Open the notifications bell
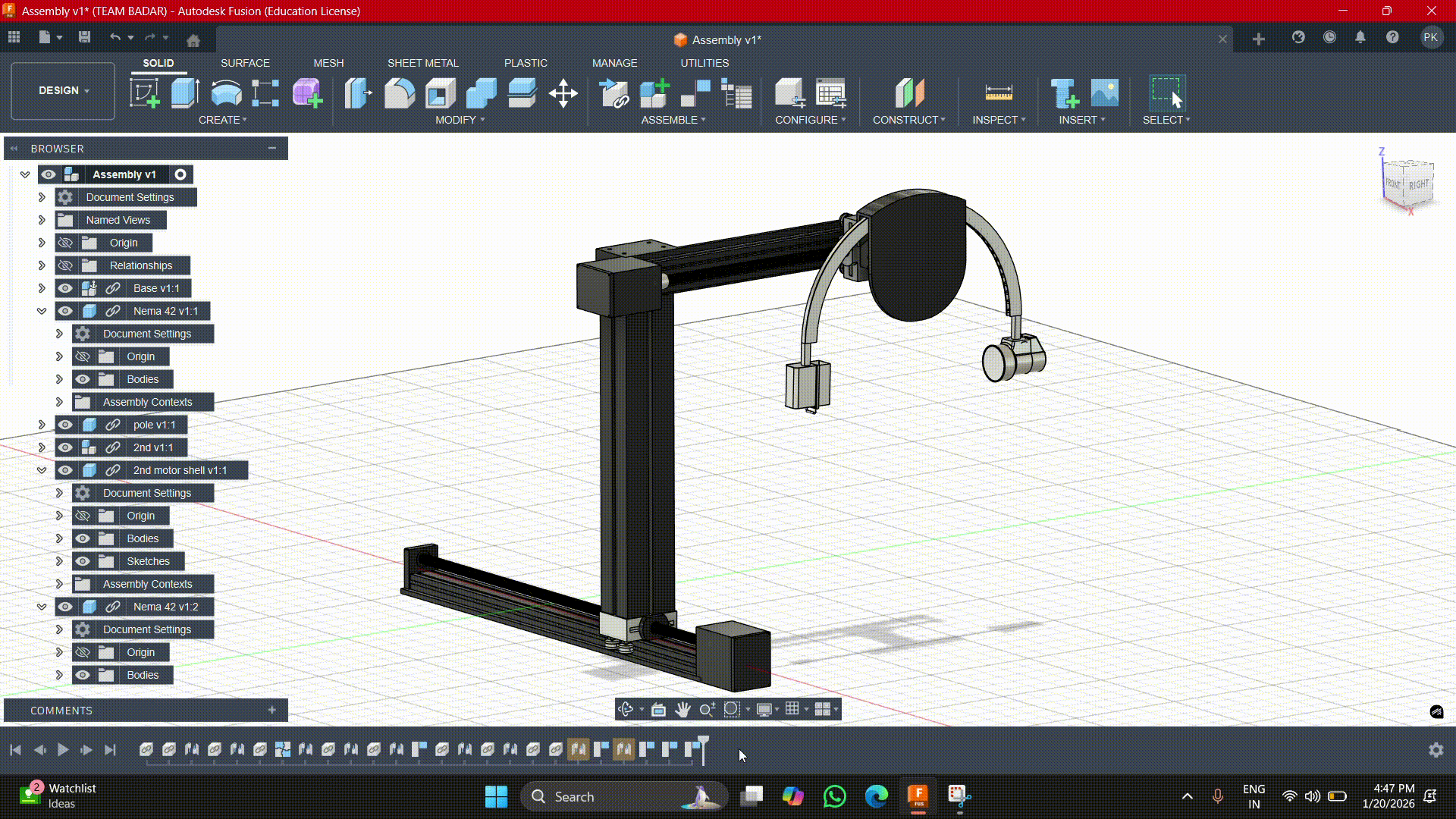The image size is (1456, 819). coord(1360,37)
